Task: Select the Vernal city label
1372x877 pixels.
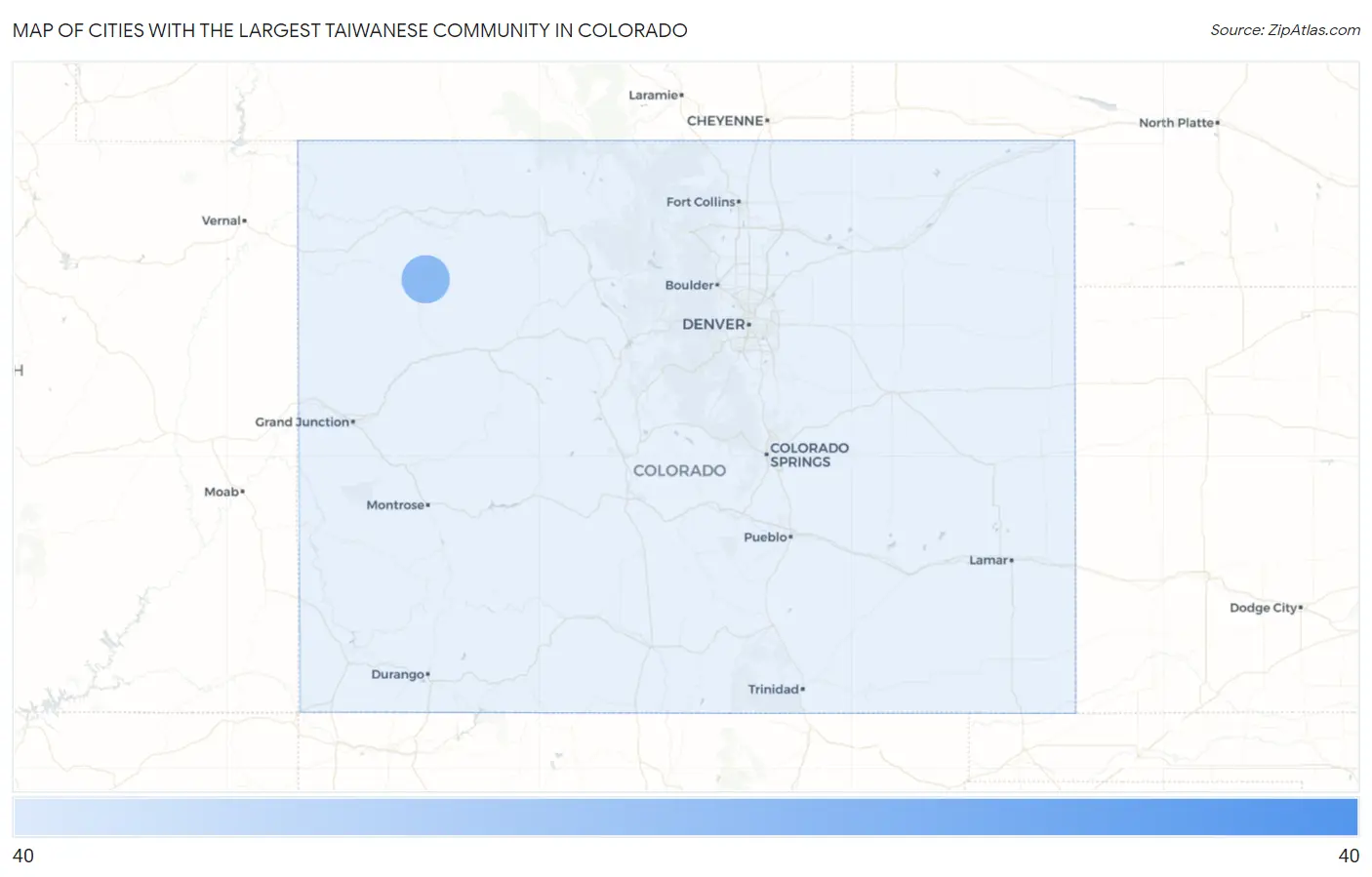Action: (x=223, y=220)
